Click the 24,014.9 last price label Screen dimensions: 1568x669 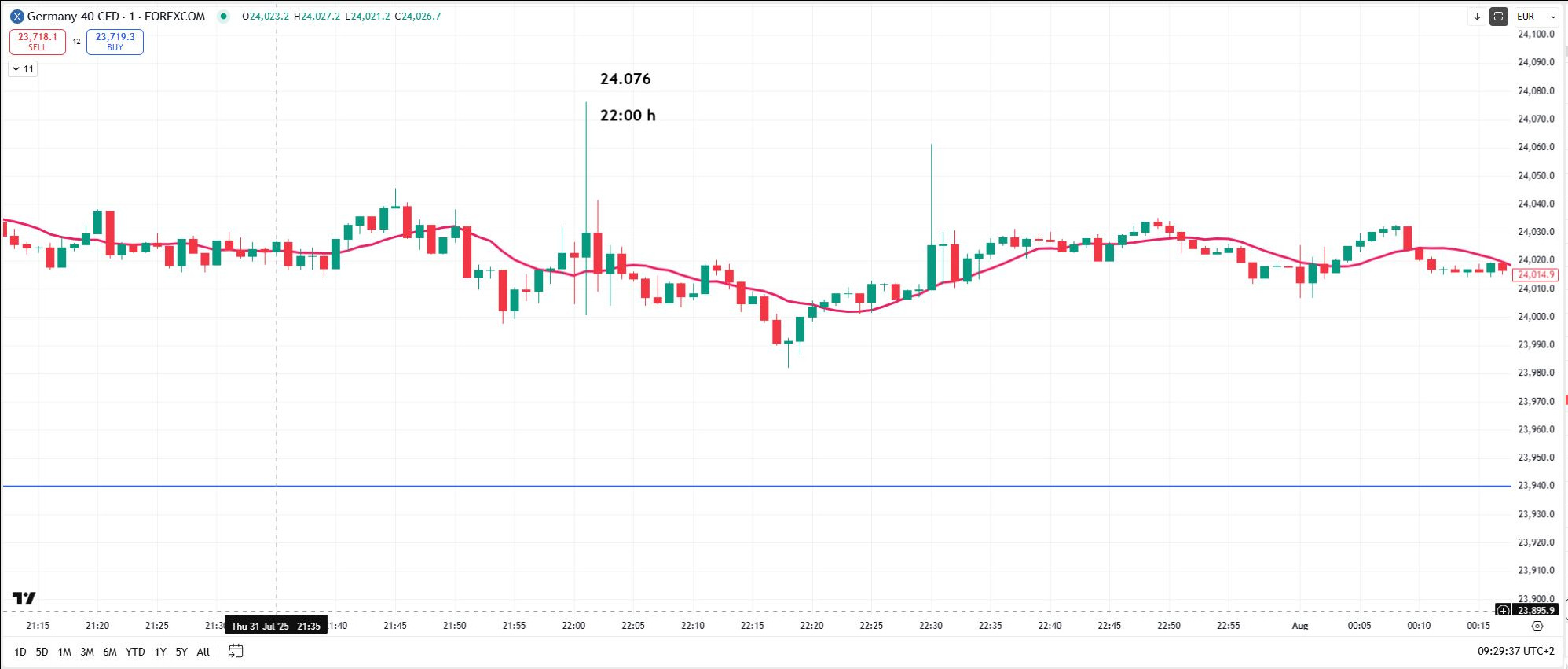1535,274
